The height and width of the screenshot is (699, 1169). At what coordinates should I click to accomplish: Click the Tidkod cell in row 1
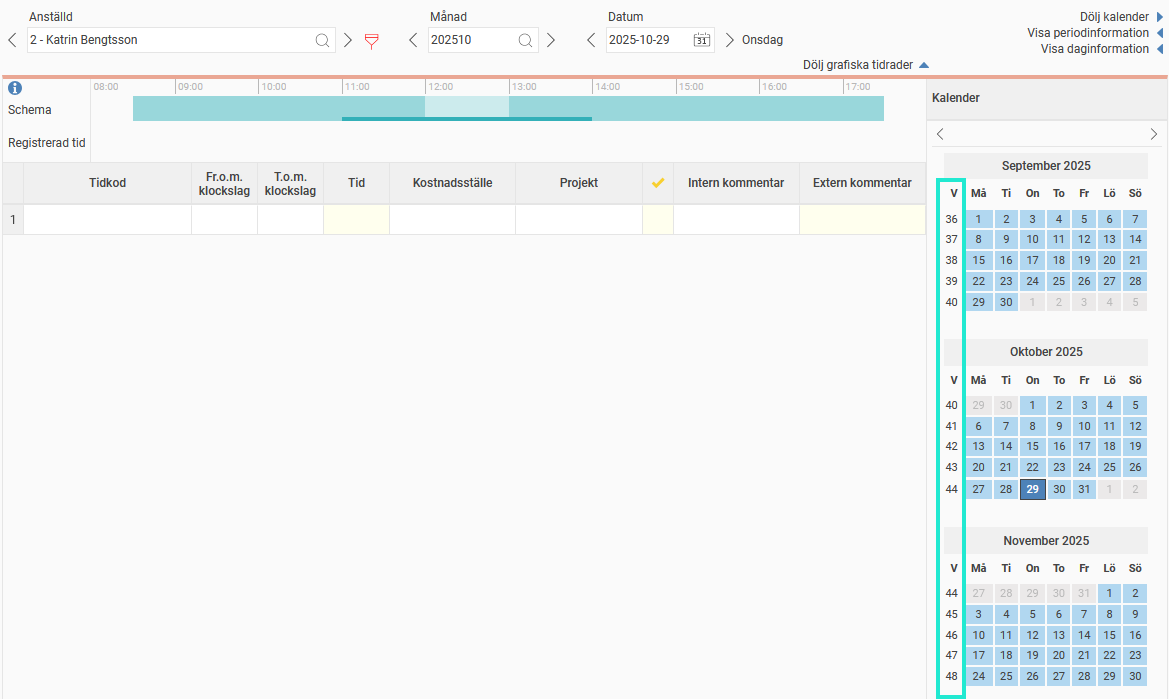[x=107, y=219]
